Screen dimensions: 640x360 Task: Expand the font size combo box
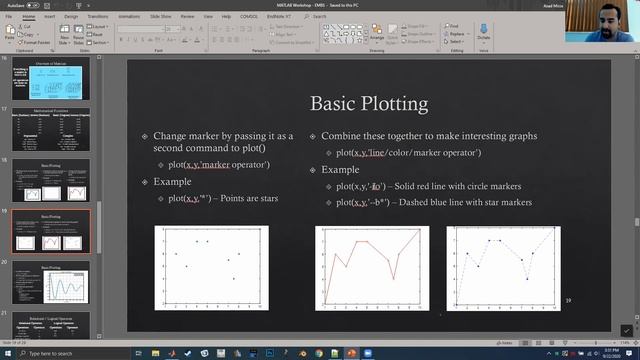coord(177,29)
